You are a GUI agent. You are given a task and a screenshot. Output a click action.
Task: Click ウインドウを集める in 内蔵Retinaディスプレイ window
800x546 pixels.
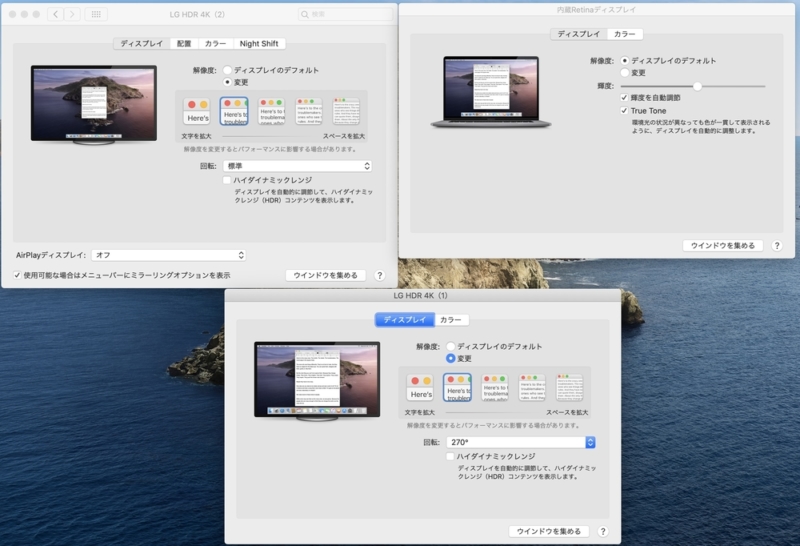click(x=722, y=245)
